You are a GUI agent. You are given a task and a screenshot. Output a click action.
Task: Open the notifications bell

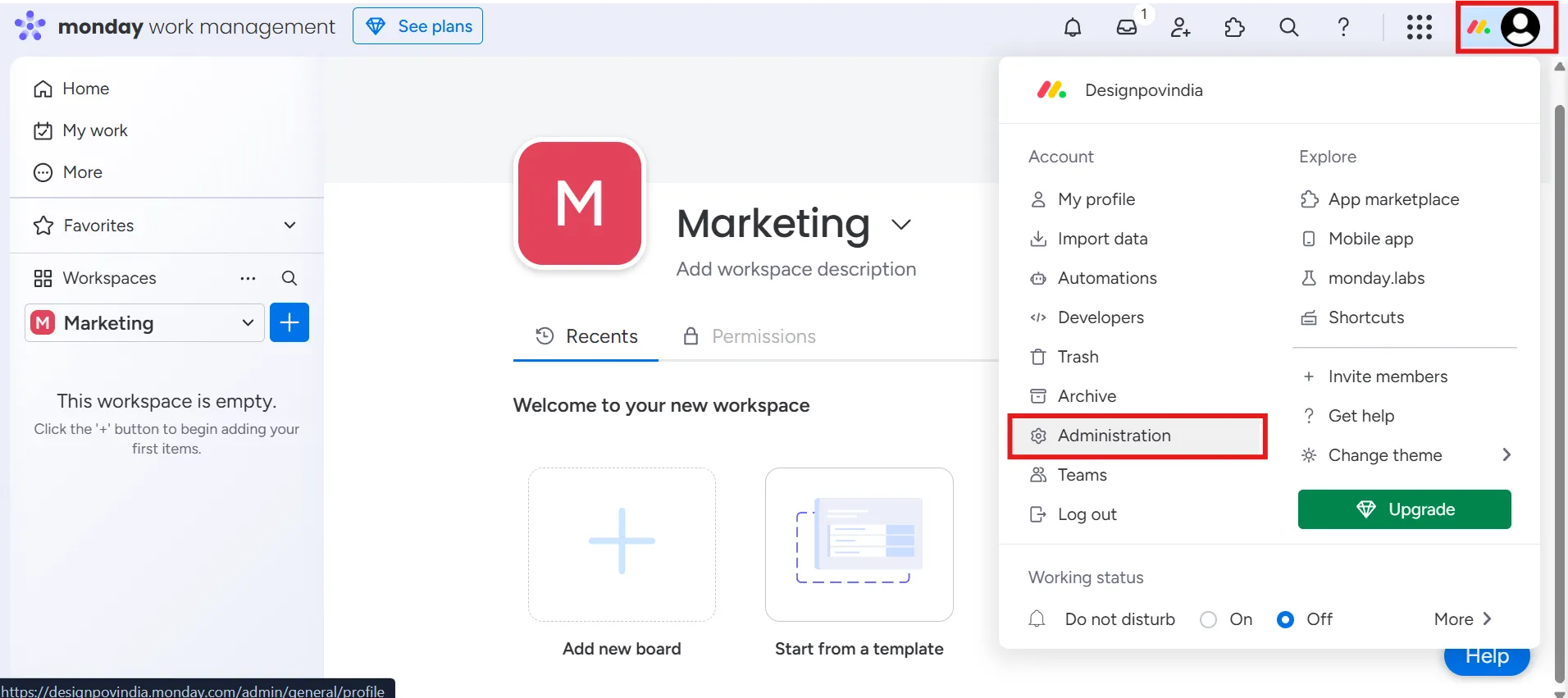tap(1073, 27)
